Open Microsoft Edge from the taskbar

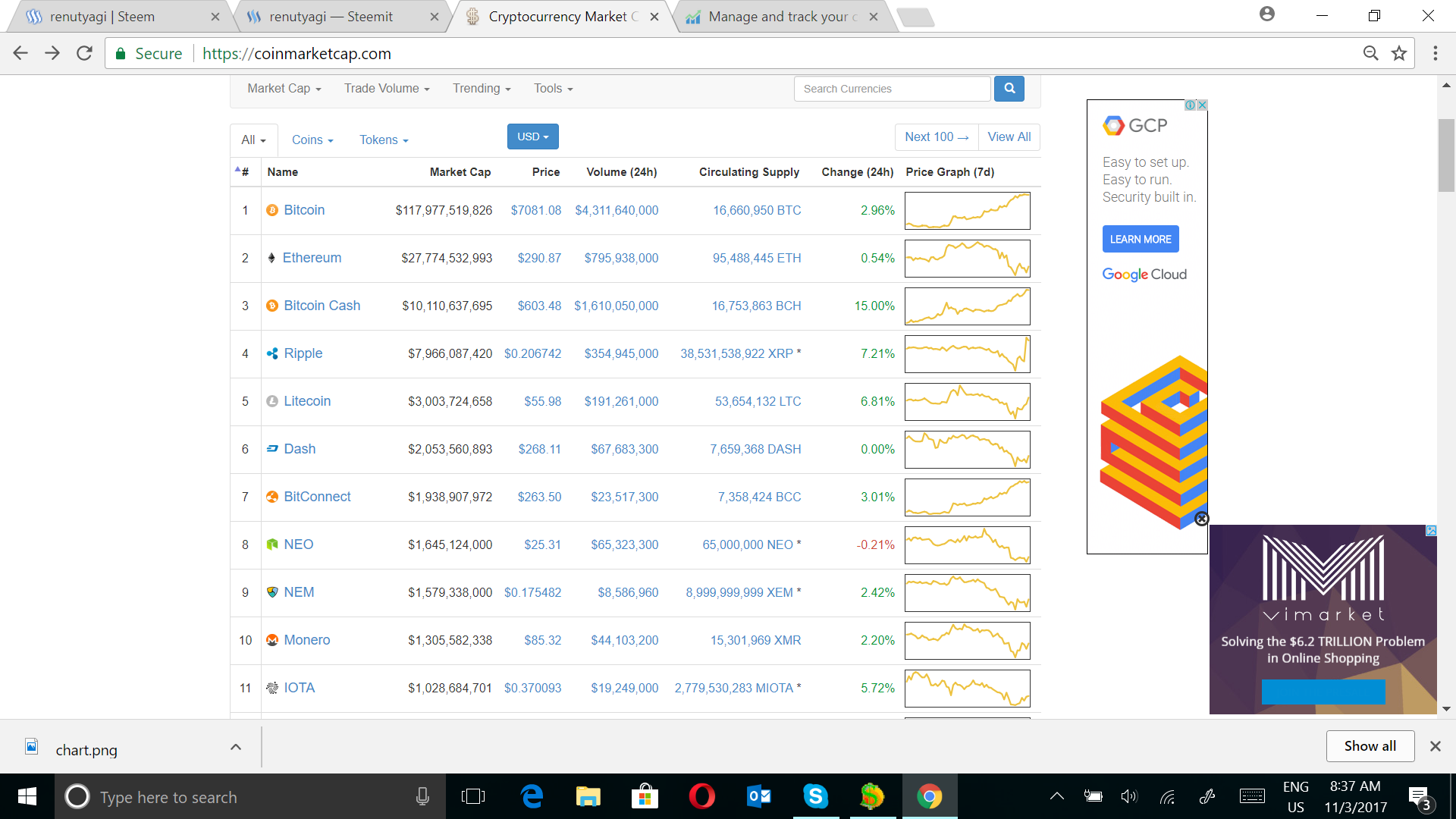pyautogui.click(x=532, y=796)
